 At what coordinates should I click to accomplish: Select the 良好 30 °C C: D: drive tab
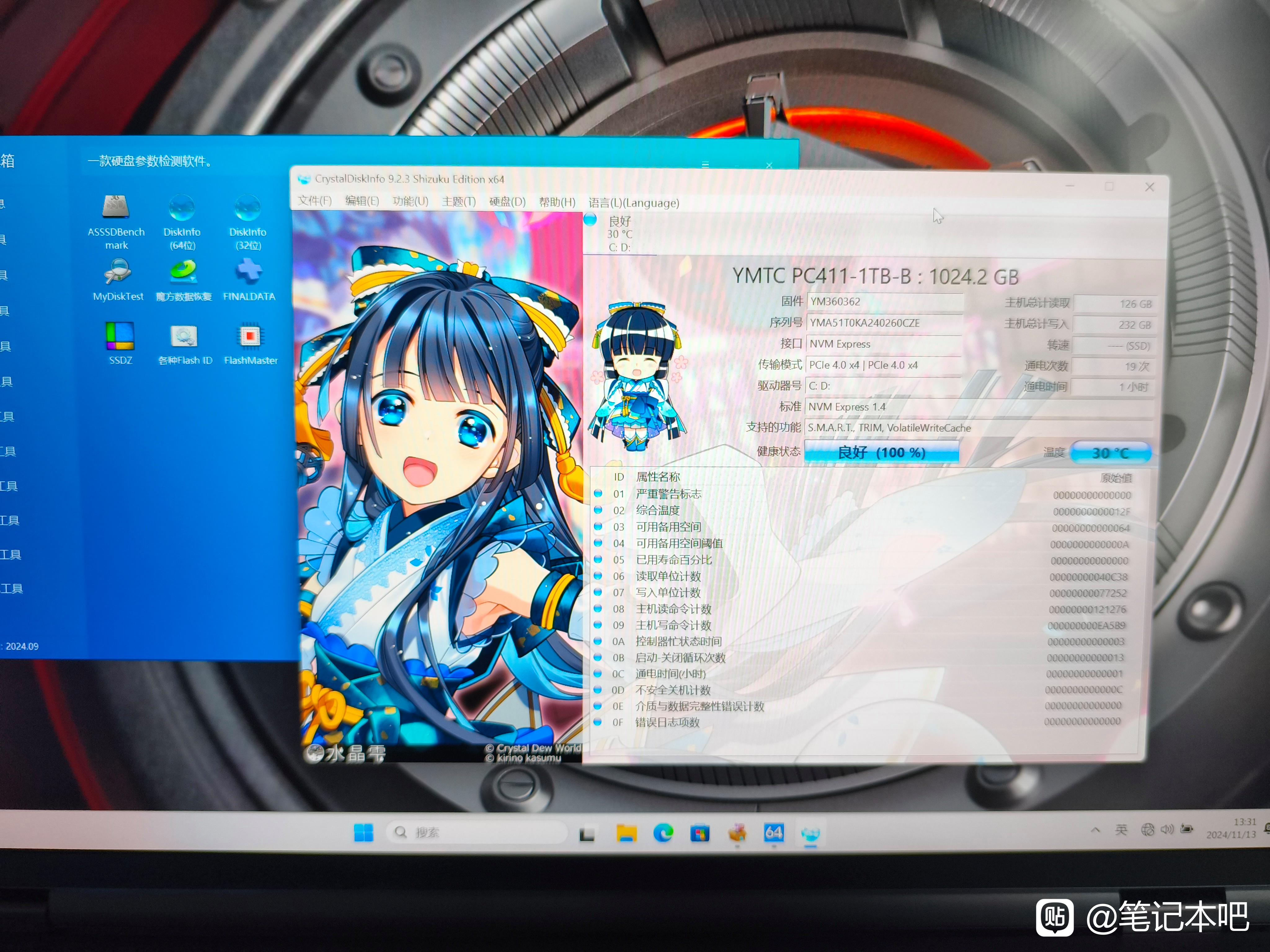(619, 234)
